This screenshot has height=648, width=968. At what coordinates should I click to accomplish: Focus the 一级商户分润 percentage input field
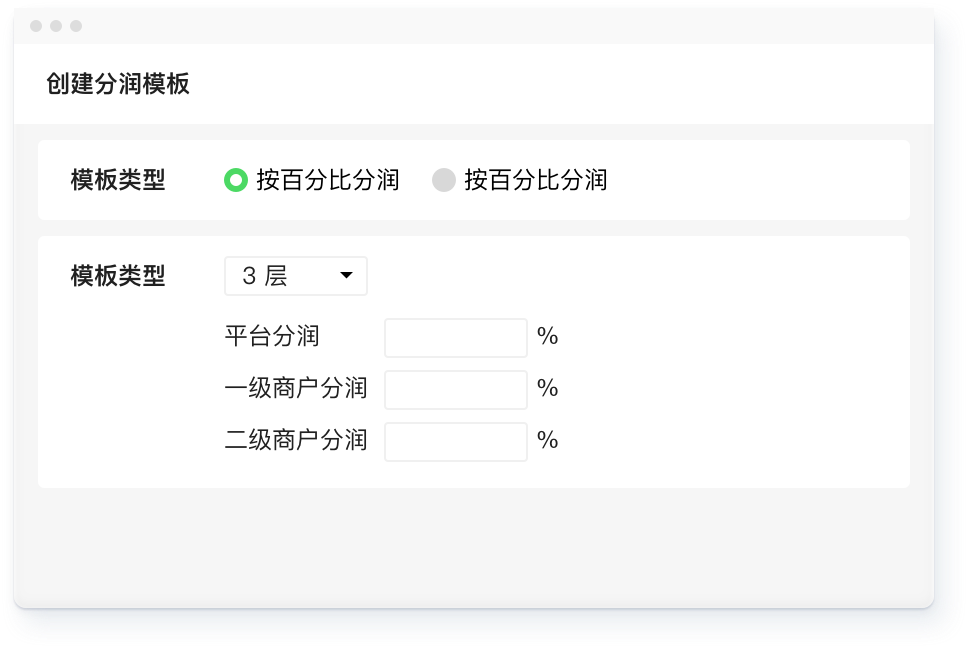[x=455, y=389]
